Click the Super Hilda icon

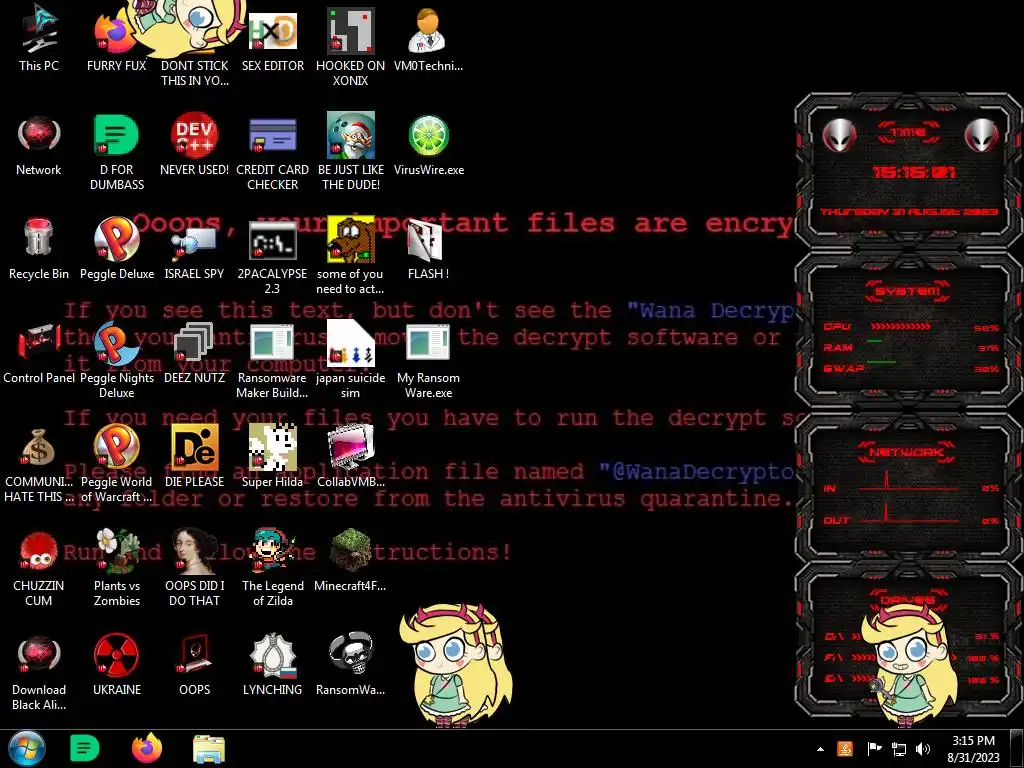tap(272, 456)
